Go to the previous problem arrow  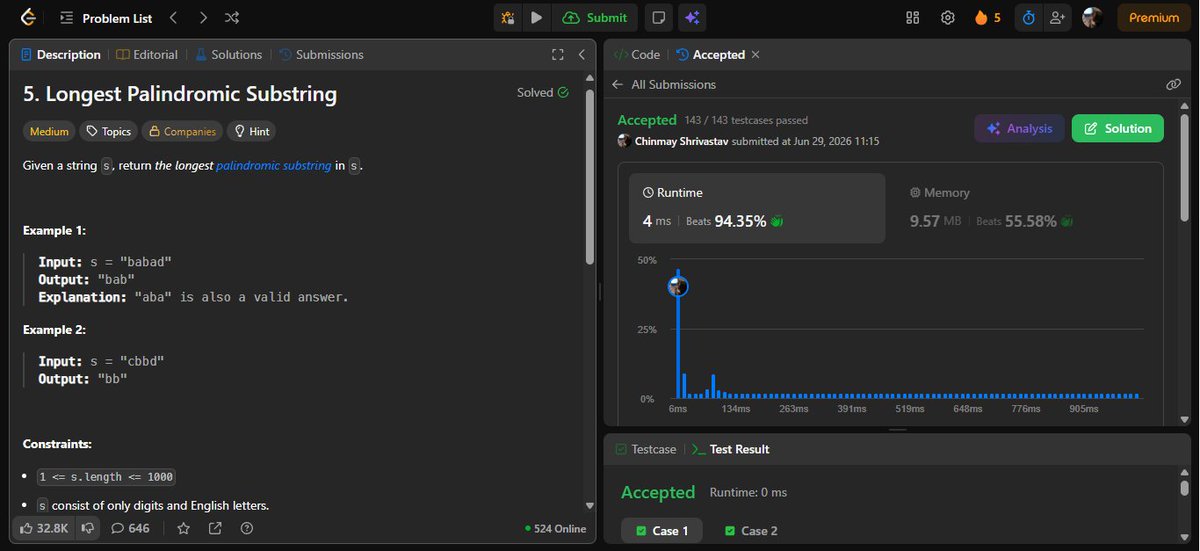(172, 17)
